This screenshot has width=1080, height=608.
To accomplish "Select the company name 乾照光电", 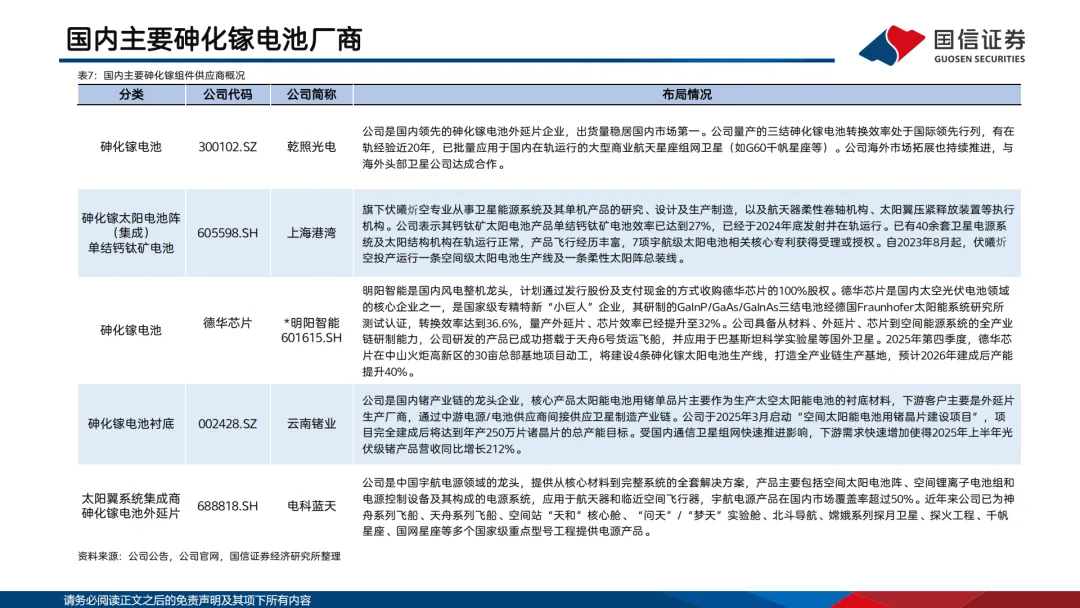I will coord(311,147).
